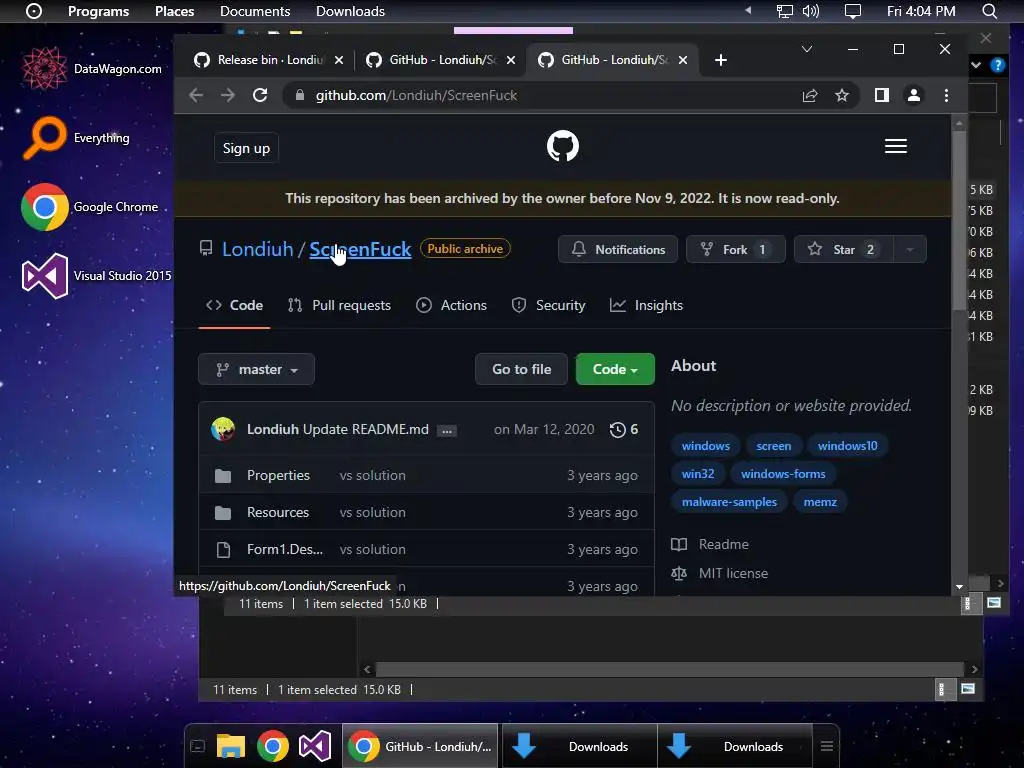Click the Chrome page vertical scrollbar

(x=959, y=222)
